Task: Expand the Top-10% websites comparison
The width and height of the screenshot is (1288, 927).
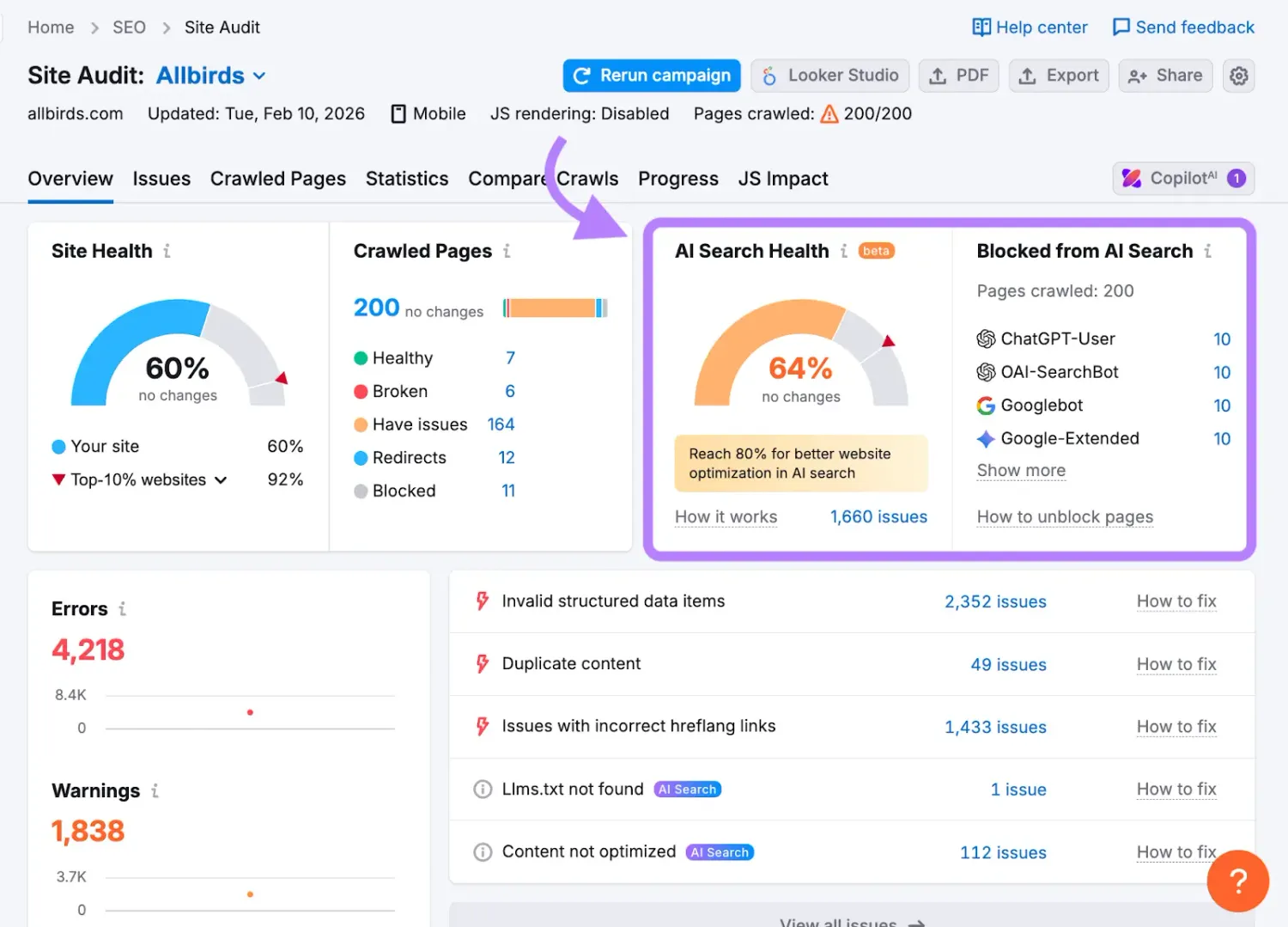Action: tap(222, 479)
